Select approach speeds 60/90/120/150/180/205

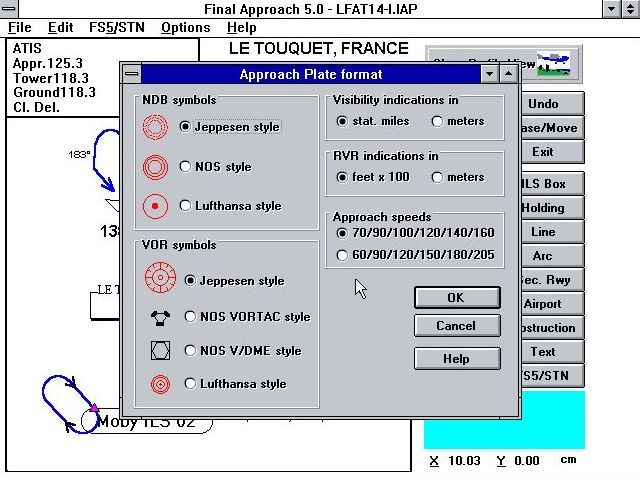tap(416, 255)
